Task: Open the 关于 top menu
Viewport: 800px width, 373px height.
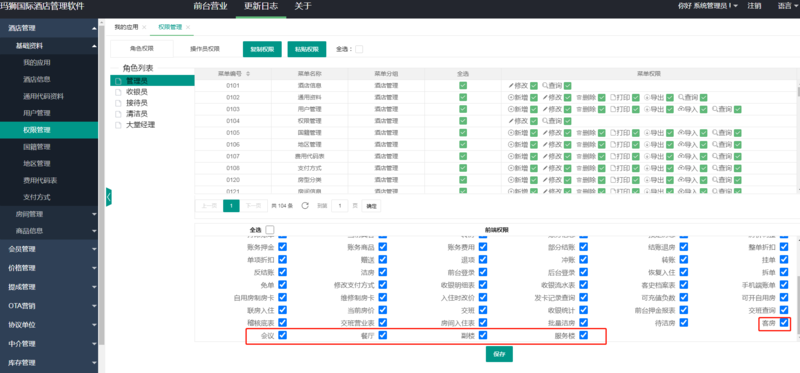Action: coord(303,7)
